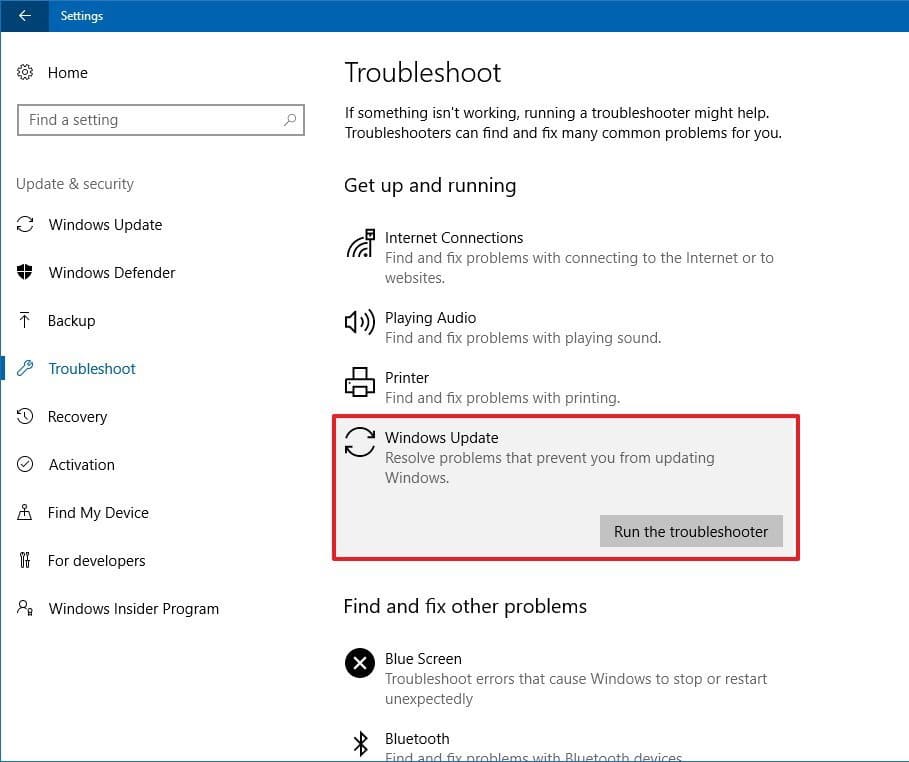Screen dimensions: 909x762
Task: Click the Find My Device person icon
Action: pos(24,512)
